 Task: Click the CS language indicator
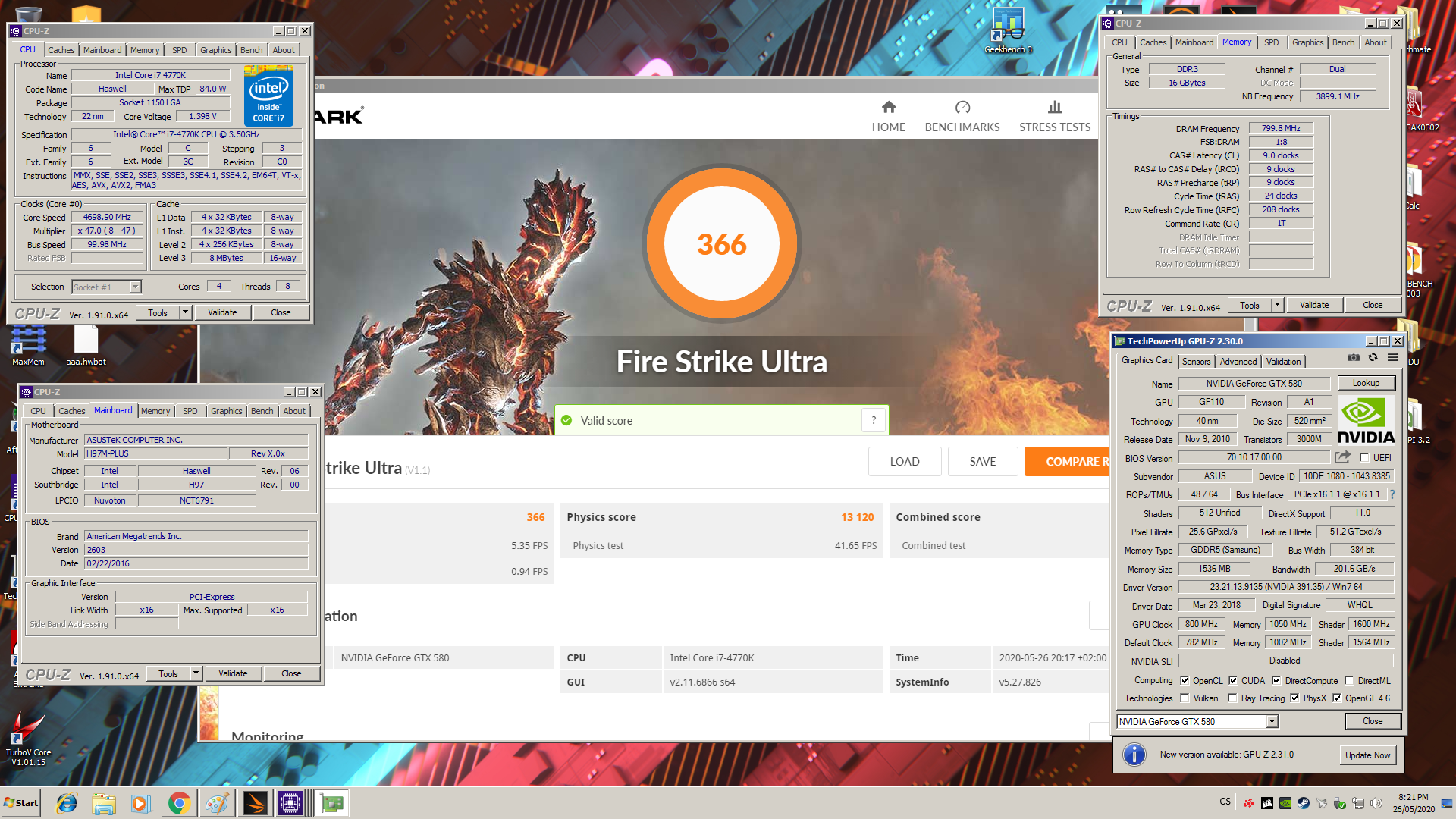1225,802
